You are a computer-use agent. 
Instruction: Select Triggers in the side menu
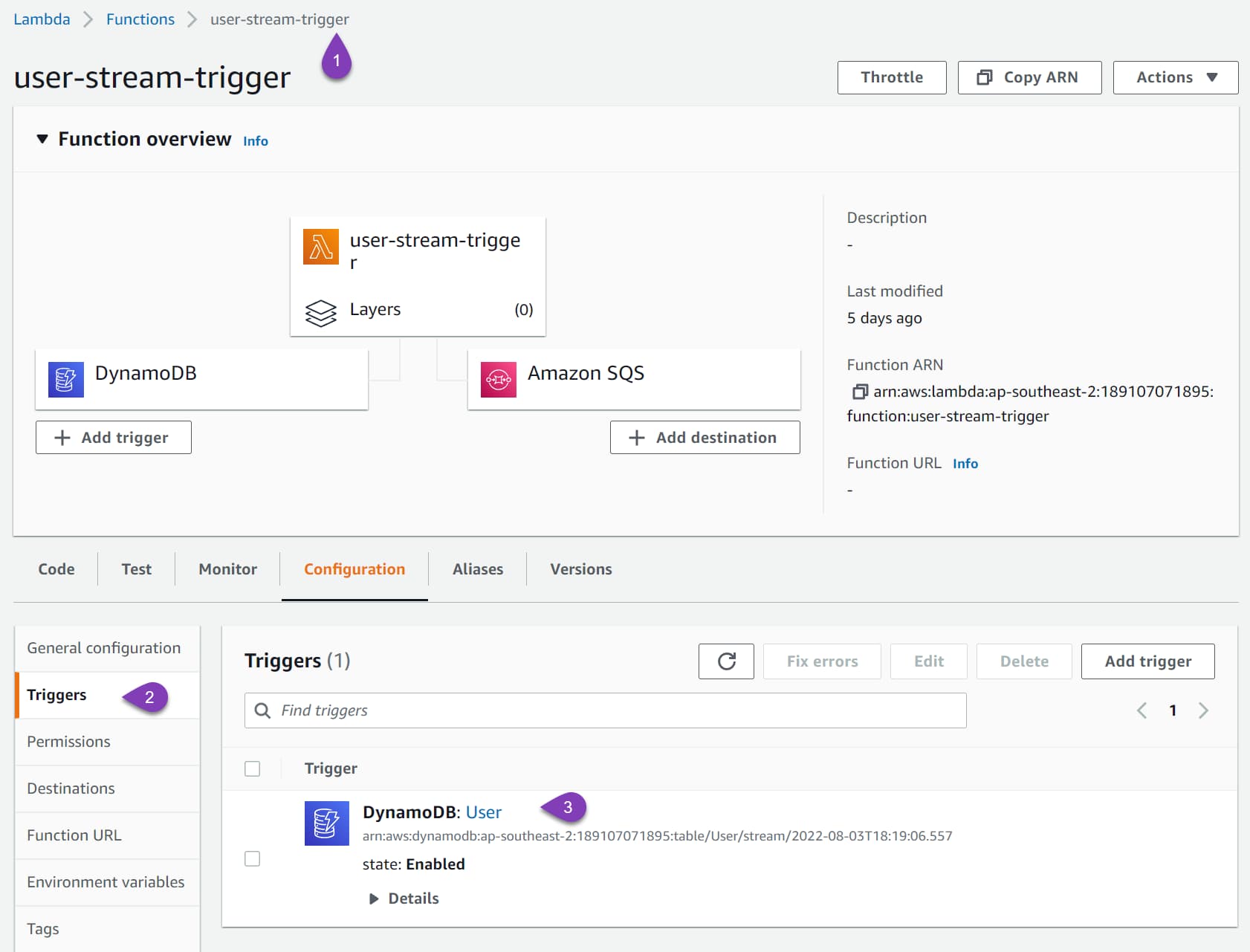click(x=107, y=695)
